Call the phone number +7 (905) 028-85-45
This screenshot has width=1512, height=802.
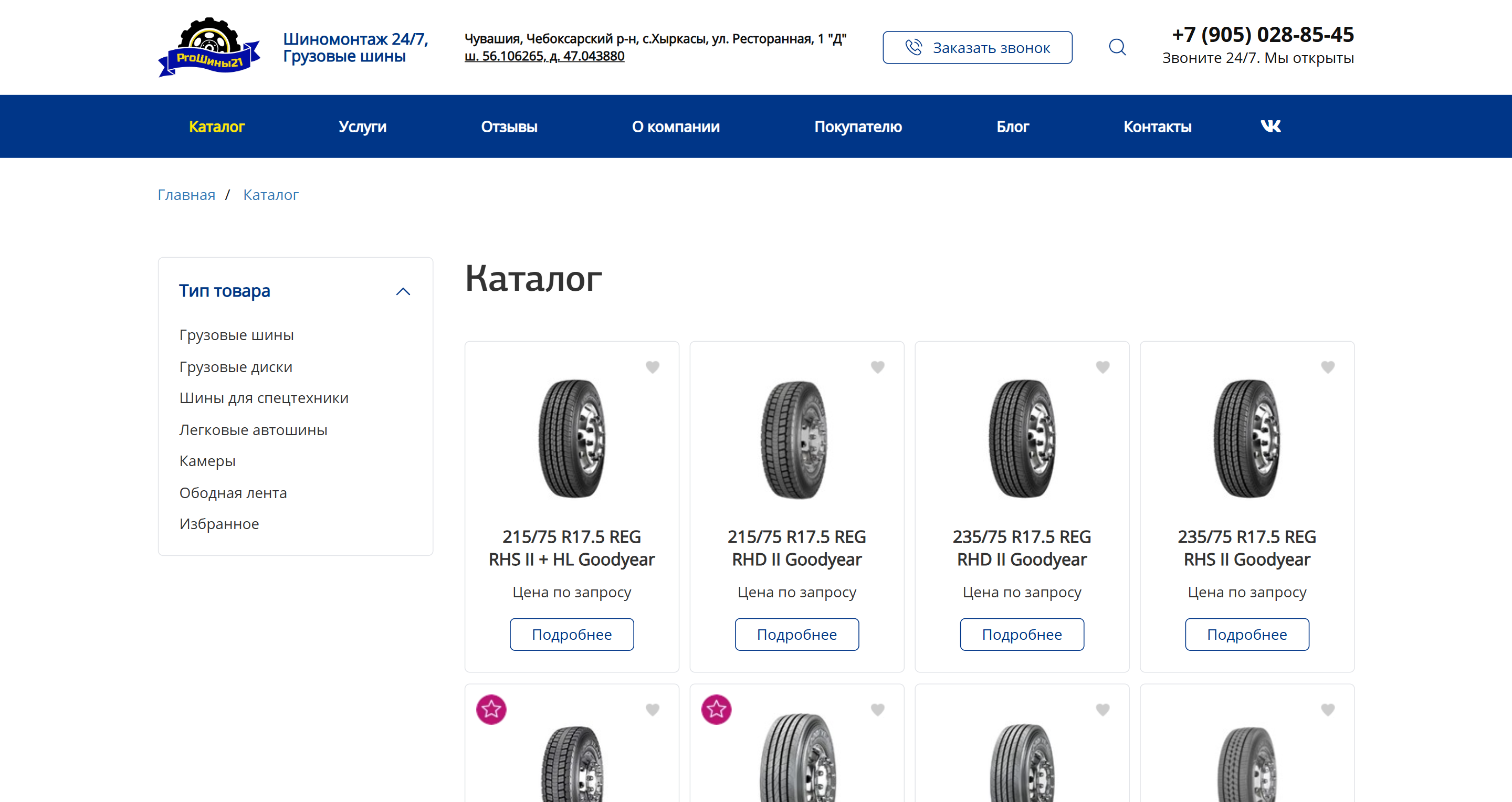pos(1263,35)
